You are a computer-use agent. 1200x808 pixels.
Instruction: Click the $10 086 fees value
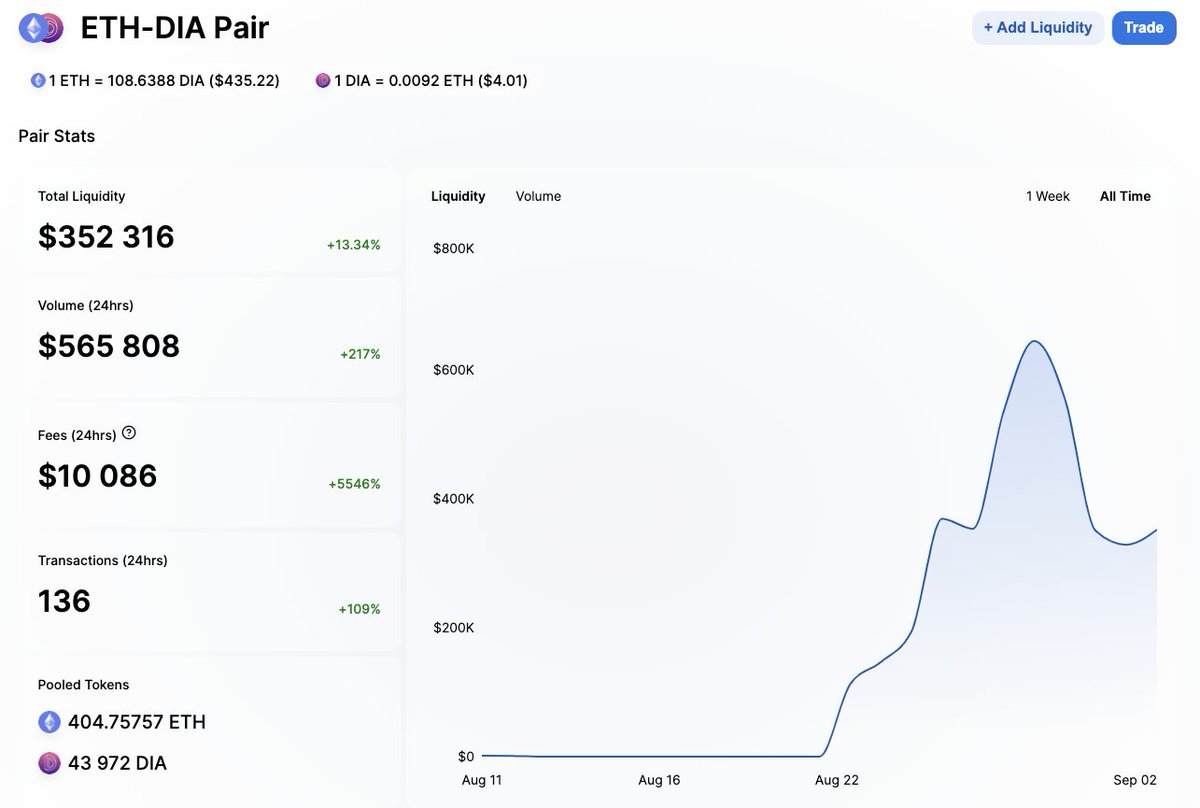98,476
